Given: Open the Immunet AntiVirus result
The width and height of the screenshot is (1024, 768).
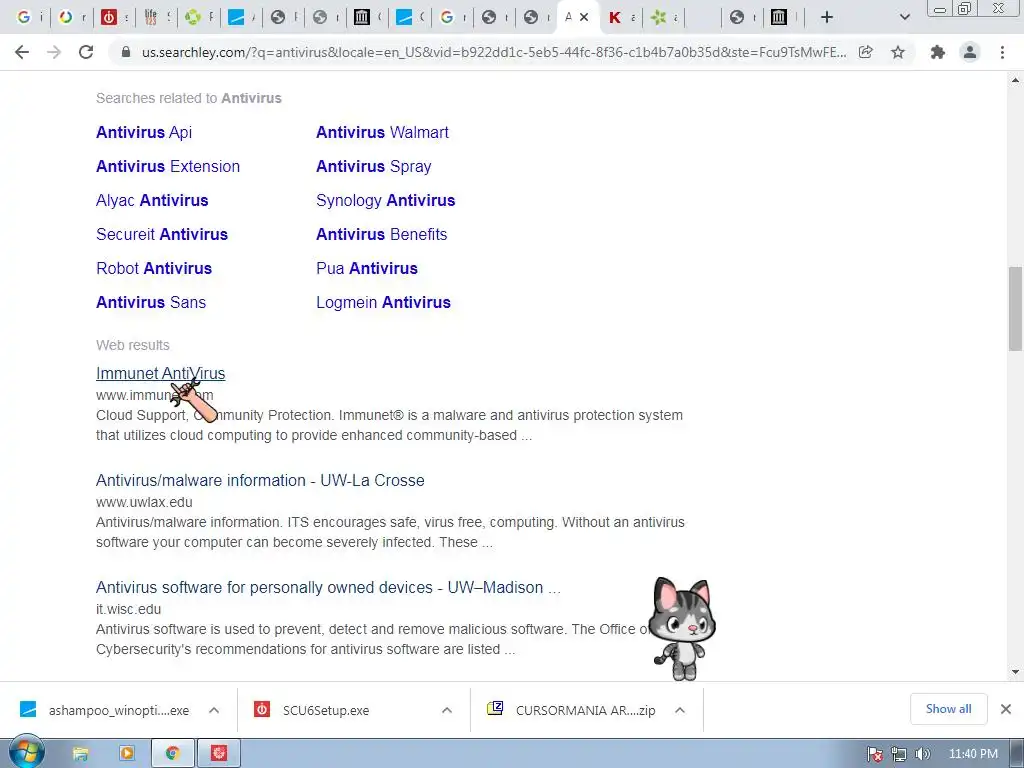Looking at the screenshot, I should 161,373.
